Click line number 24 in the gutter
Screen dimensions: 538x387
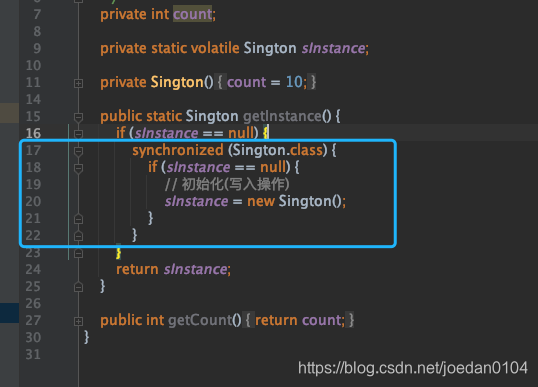(33, 269)
